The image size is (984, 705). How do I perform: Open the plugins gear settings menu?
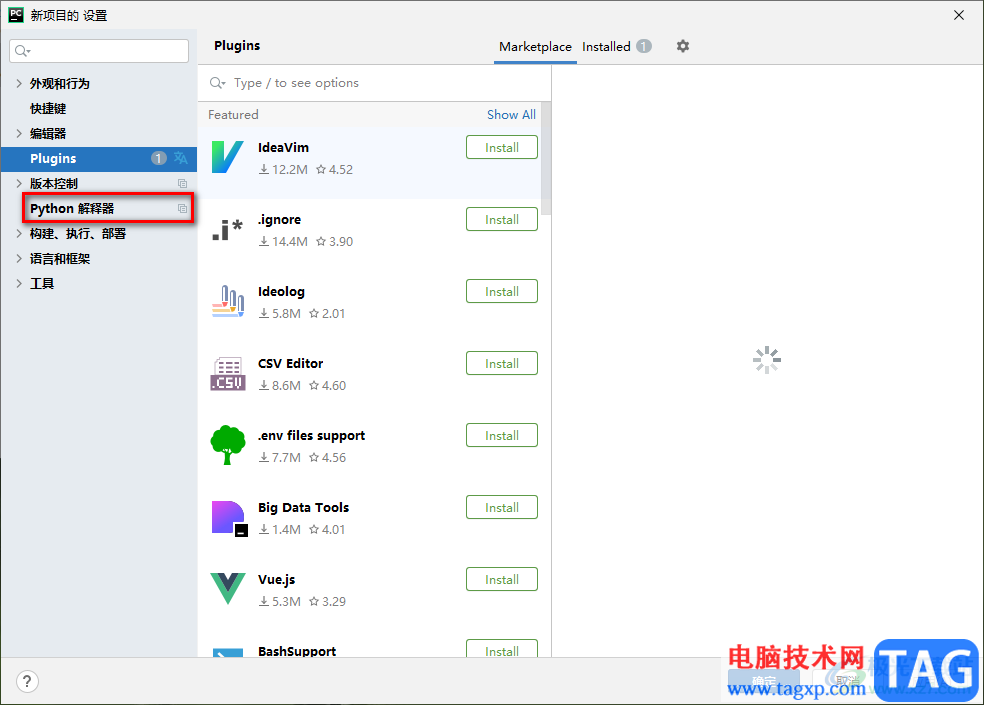683,46
